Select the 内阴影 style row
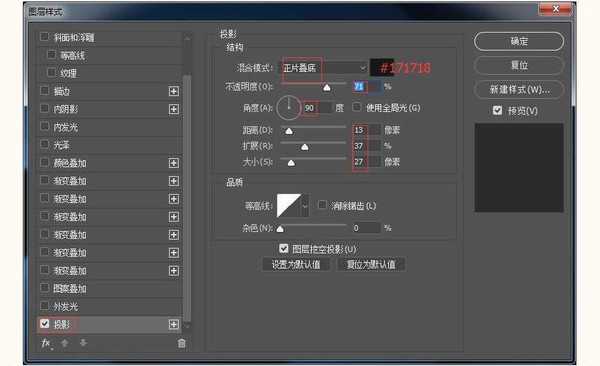 click(x=109, y=109)
